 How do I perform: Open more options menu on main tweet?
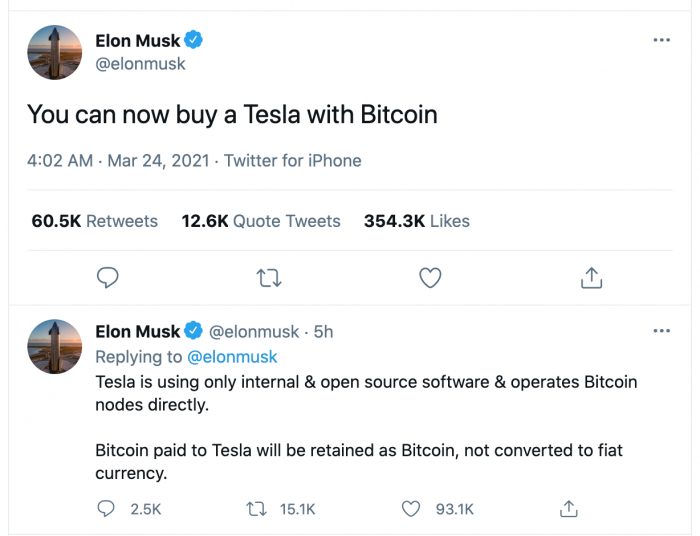pos(662,40)
